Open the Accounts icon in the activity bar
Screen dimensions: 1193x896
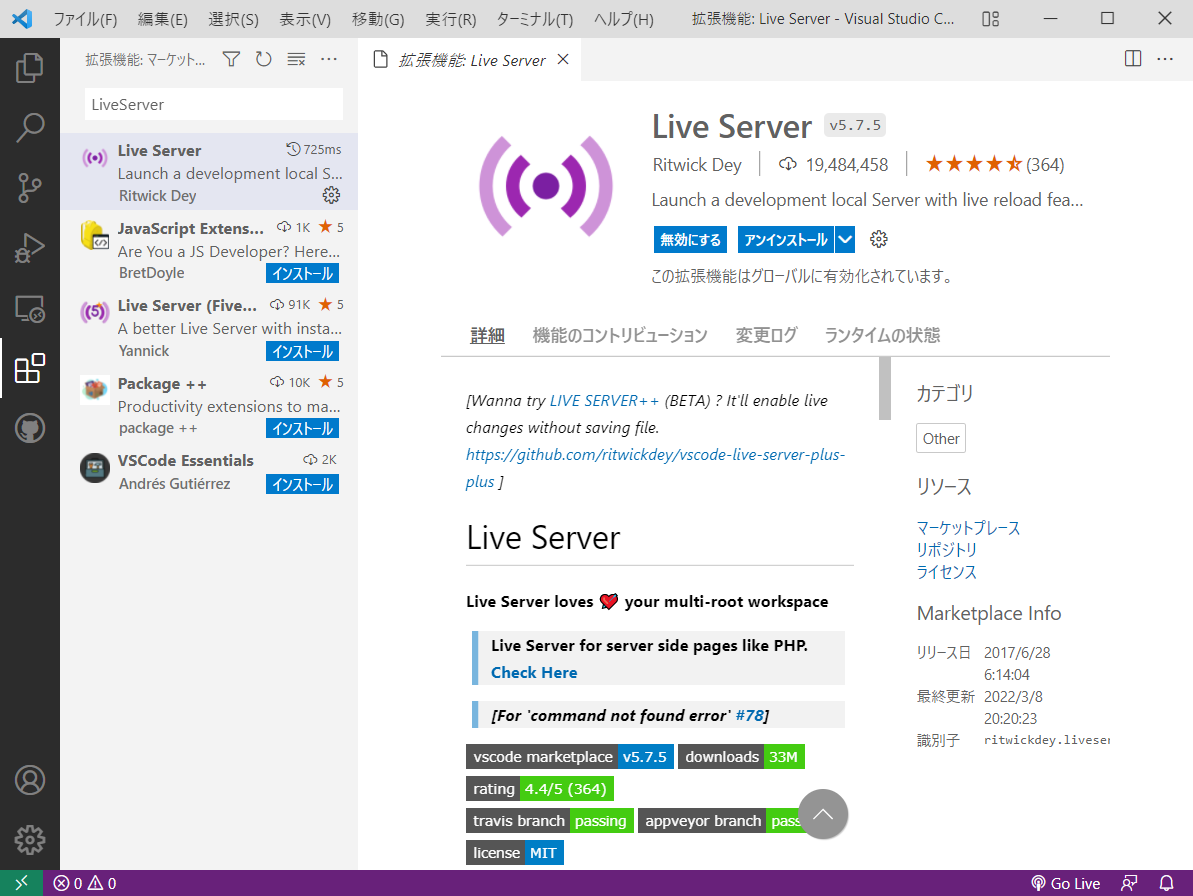click(30, 780)
